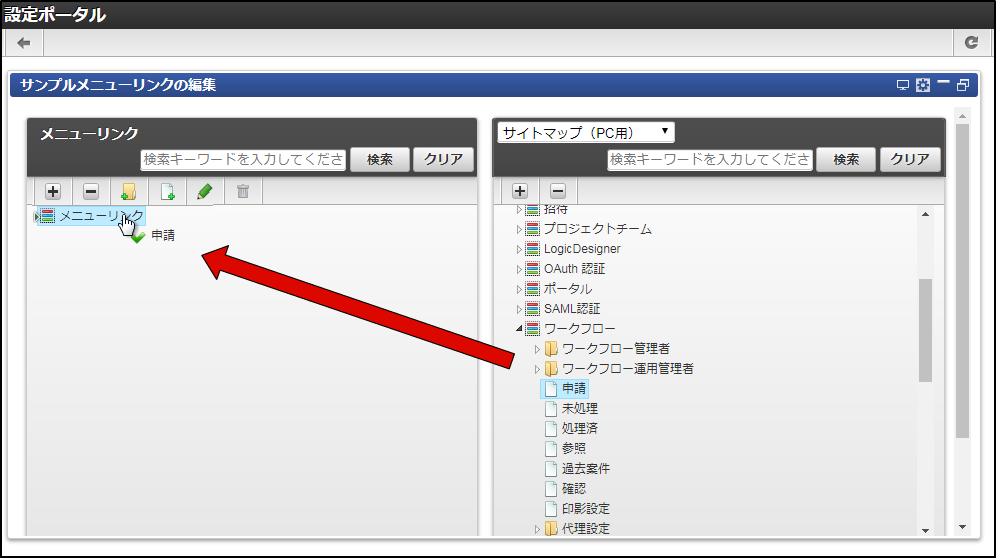996x558 pixels.
Task: Expand all nodes in sitemap tree
Action: pyautogui.click(x=520, y=191)
